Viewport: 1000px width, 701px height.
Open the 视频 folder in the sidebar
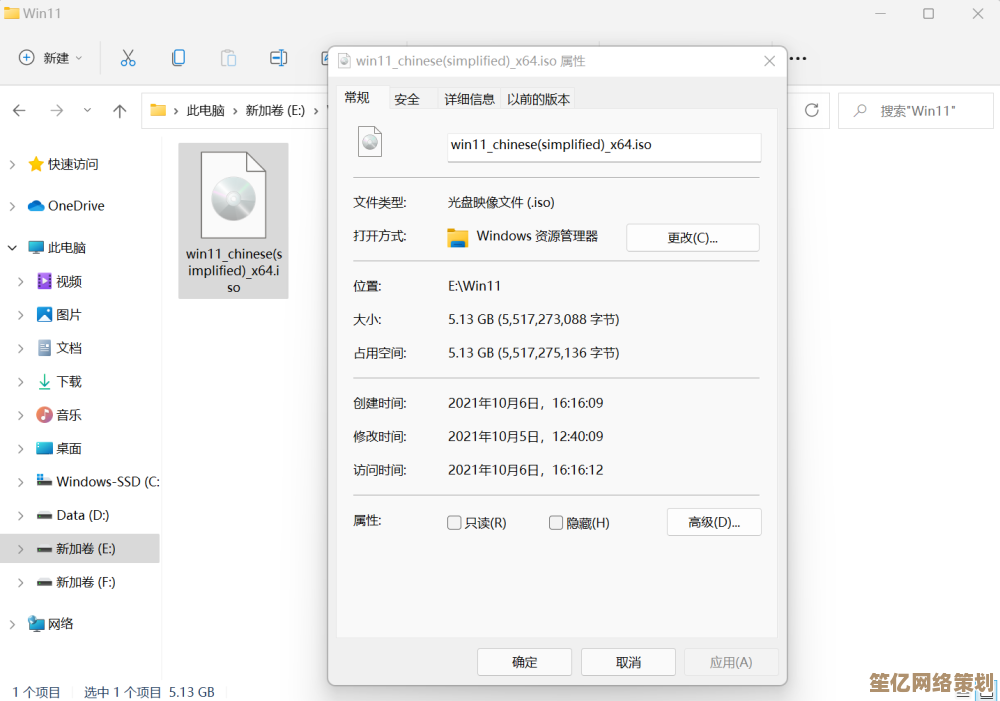click(x=69, y=281)
